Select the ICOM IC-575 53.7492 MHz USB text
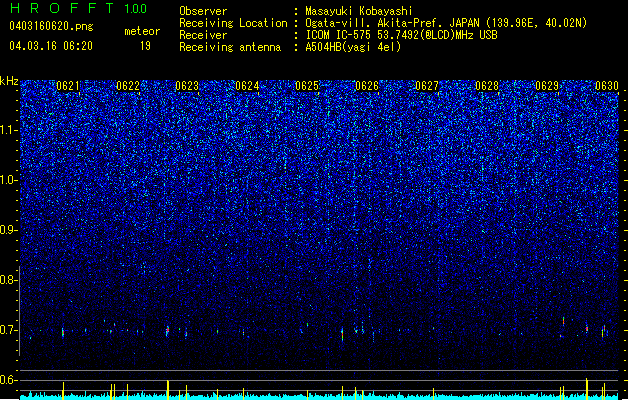Image resolution: width=629 pixels, height=400 pixels. point(402,35)
